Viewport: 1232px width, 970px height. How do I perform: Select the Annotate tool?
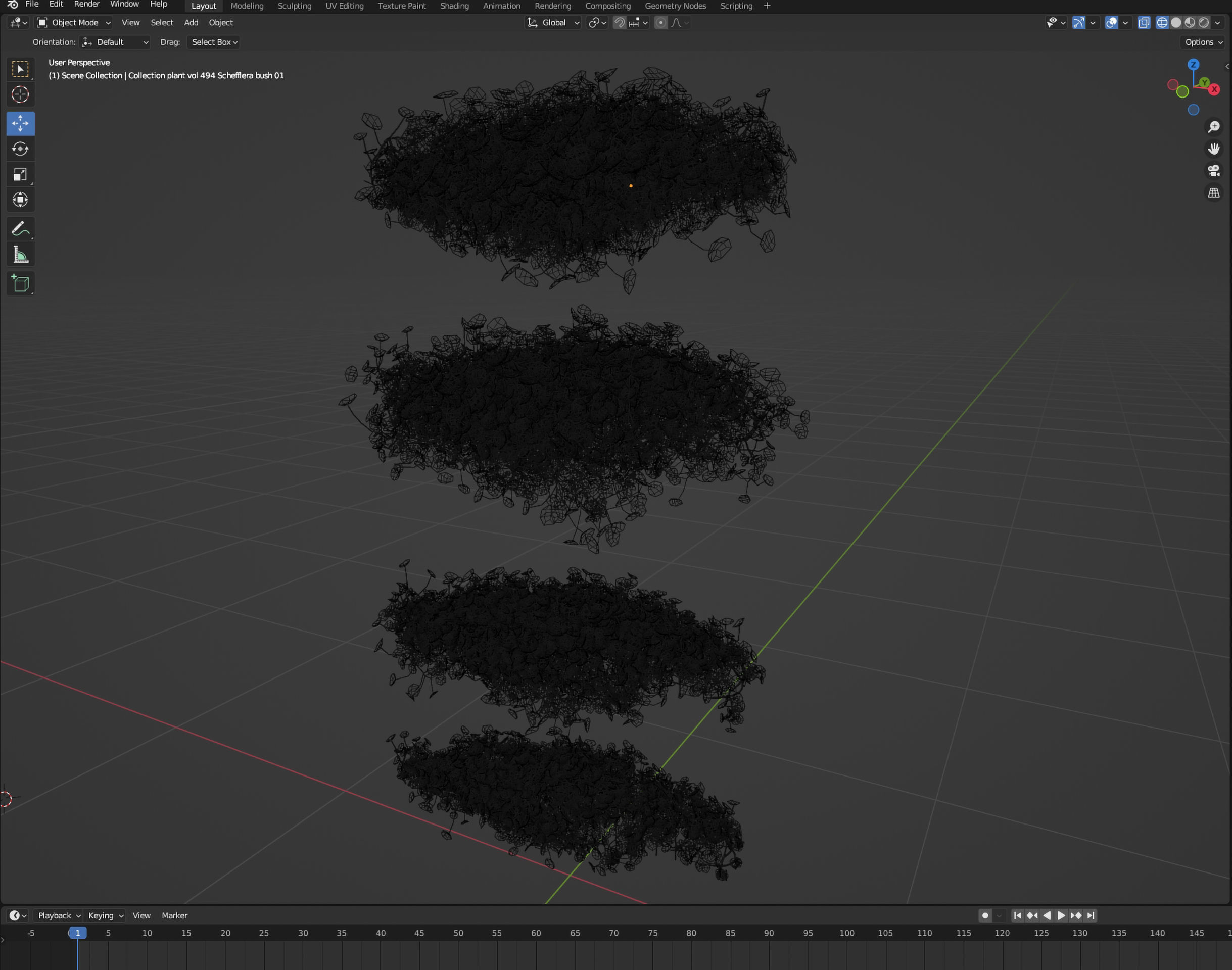[x=20, y=229]
